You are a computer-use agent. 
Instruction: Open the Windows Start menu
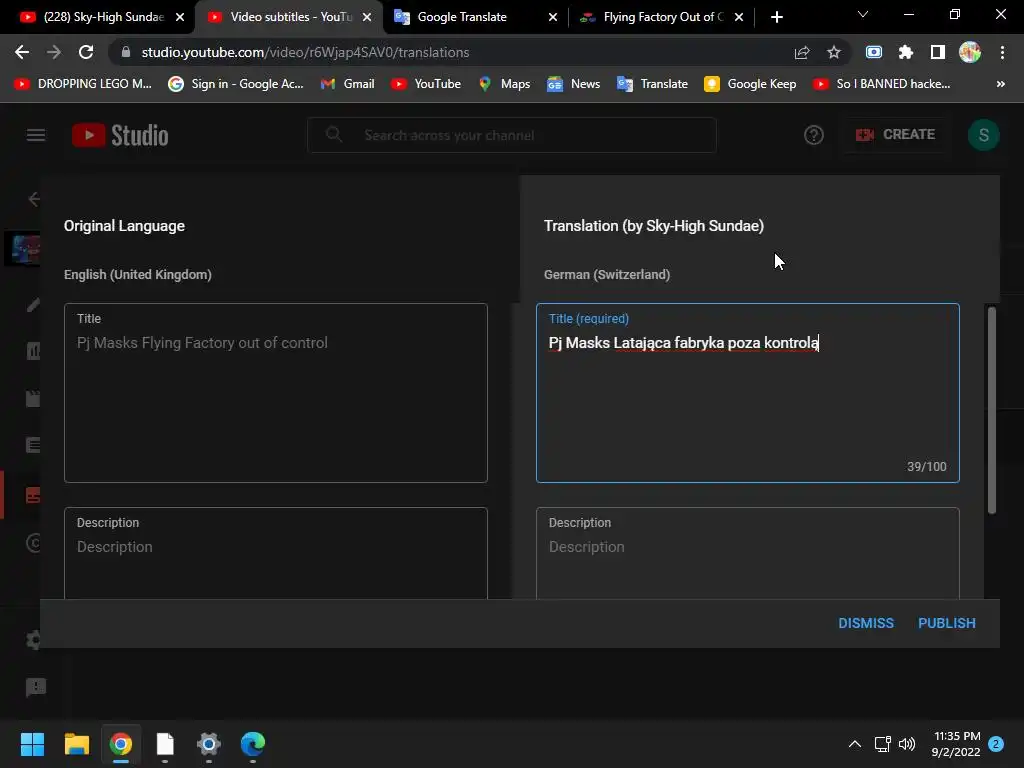[x=32, y=744]
